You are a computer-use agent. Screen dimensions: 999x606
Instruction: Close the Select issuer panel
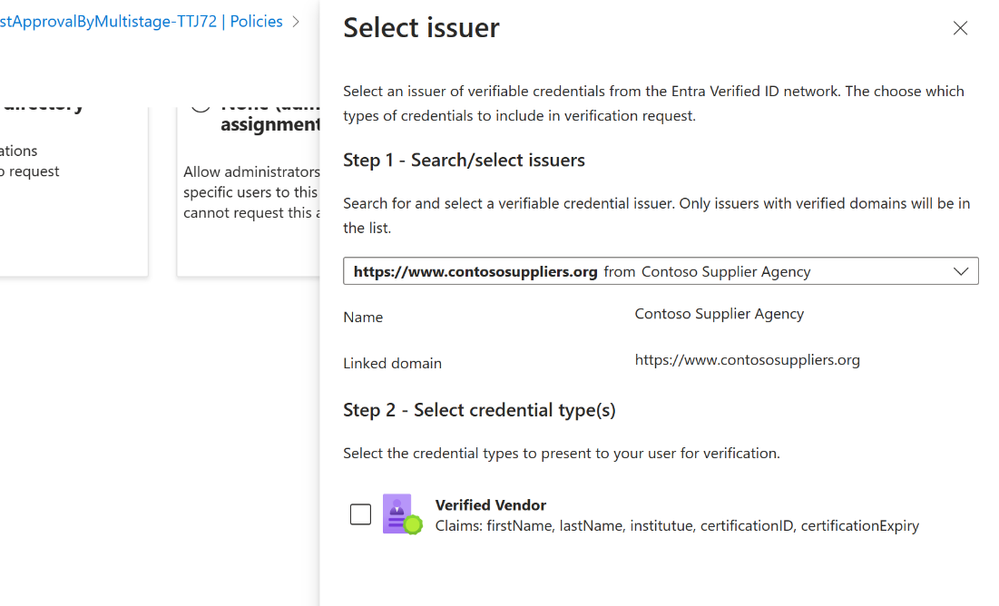click(960, 28)
